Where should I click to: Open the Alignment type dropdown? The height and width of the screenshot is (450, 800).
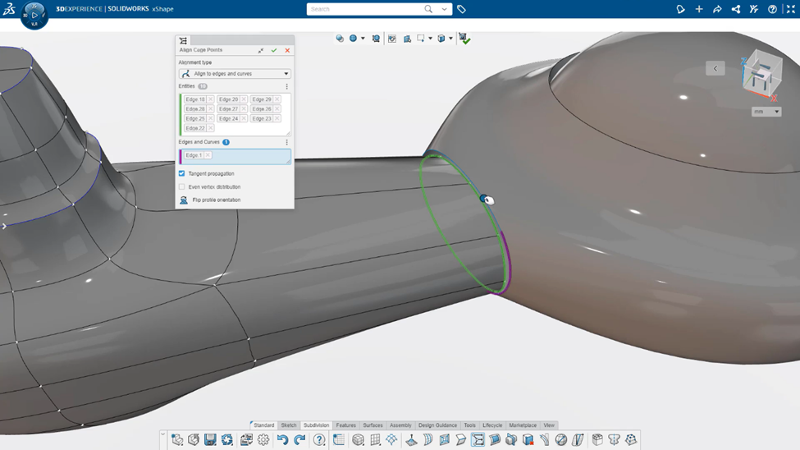pos(235,73)
